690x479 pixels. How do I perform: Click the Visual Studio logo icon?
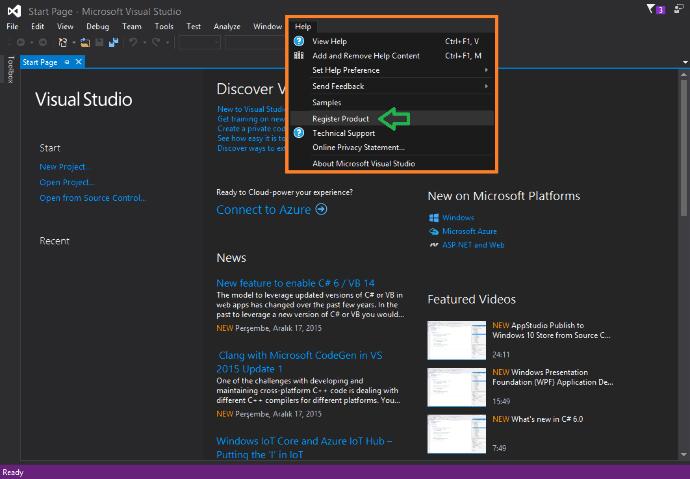[x=14, y=11]
